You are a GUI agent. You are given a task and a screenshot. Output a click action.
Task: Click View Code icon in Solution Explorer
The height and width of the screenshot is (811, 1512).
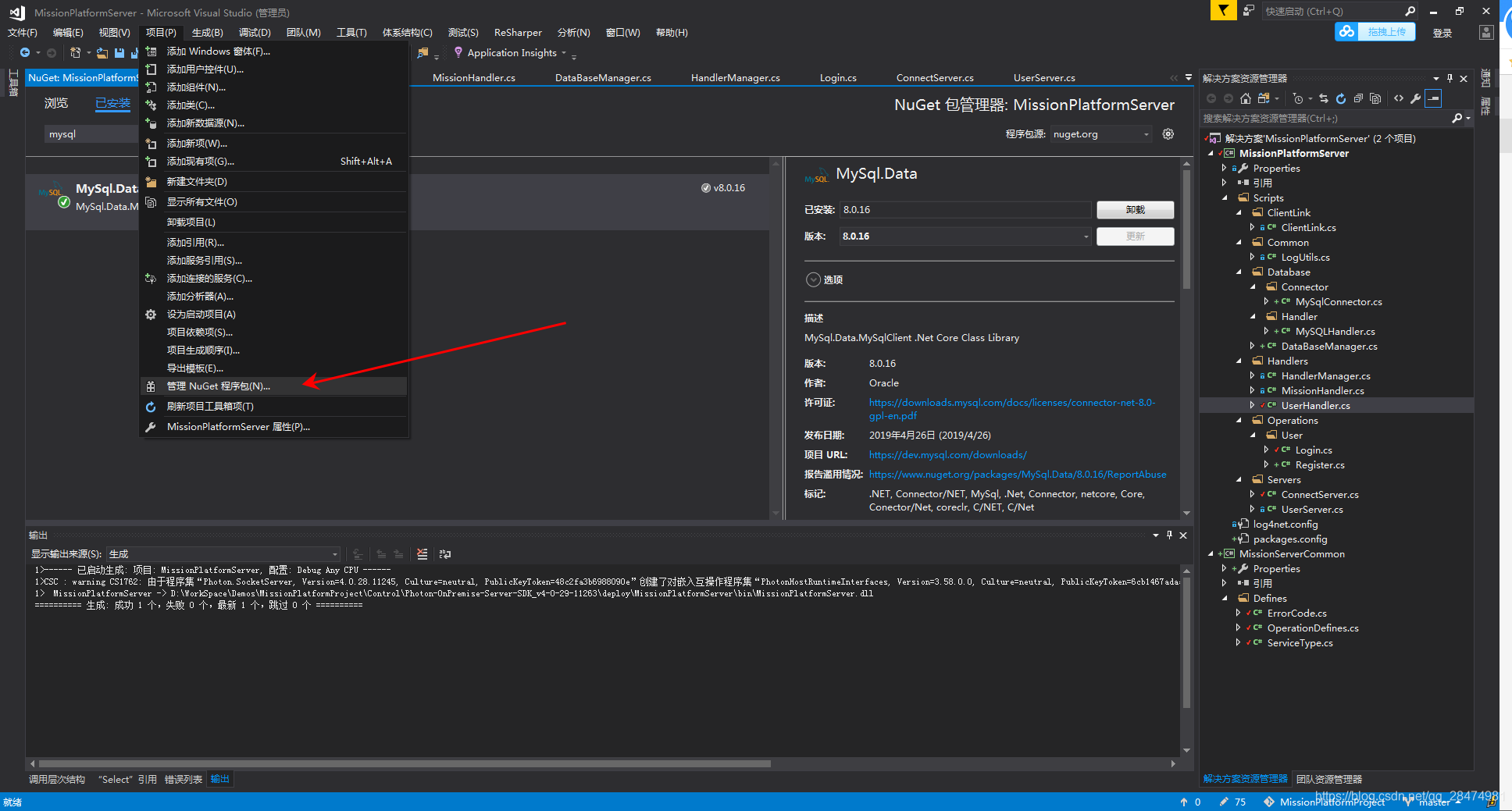pos(1399,98)
